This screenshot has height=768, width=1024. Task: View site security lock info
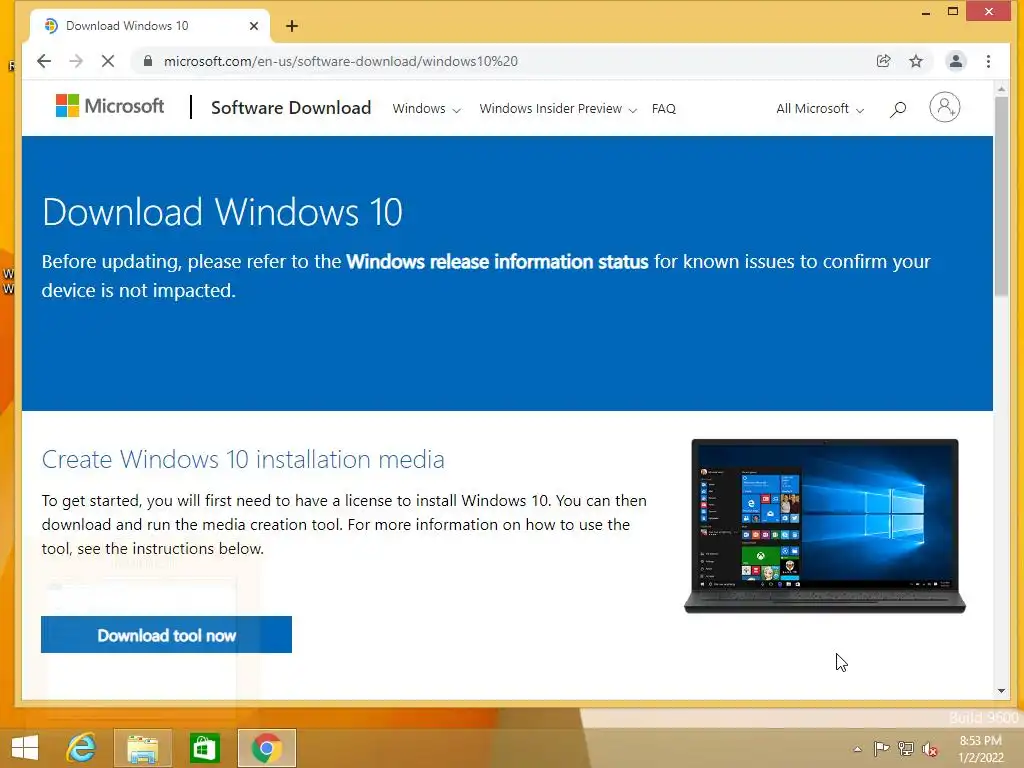(148, 61)
